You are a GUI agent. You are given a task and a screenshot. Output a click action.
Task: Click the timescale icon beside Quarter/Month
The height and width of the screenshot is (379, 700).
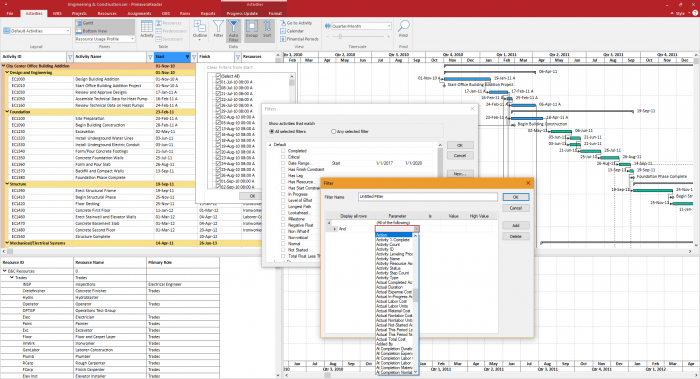[x=328, y=26]
